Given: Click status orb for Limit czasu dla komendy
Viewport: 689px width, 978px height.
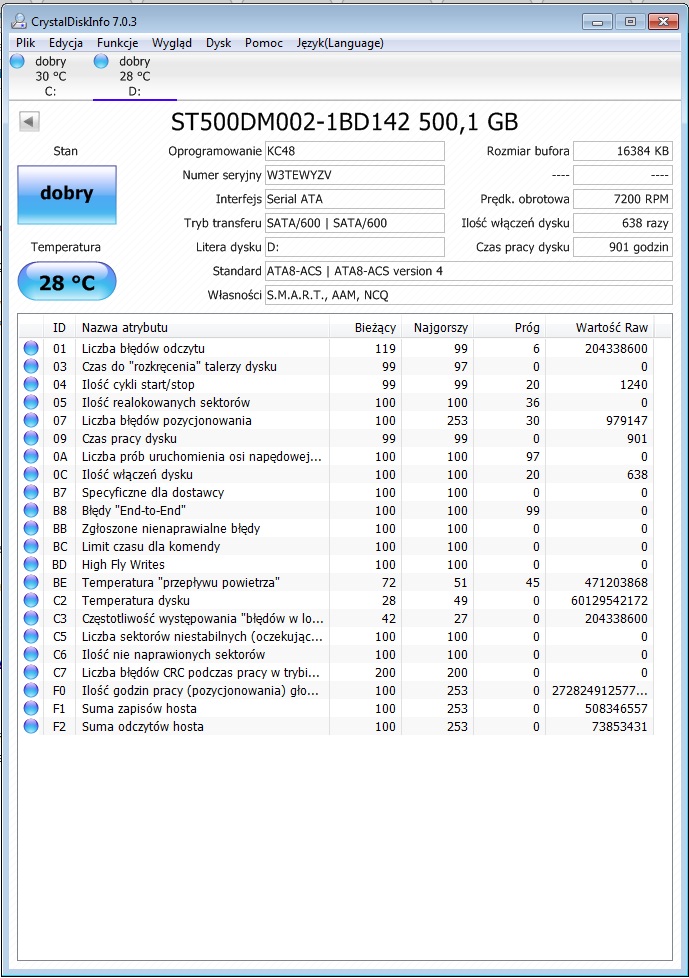Looking at the screenshot, I should point(31,546).
